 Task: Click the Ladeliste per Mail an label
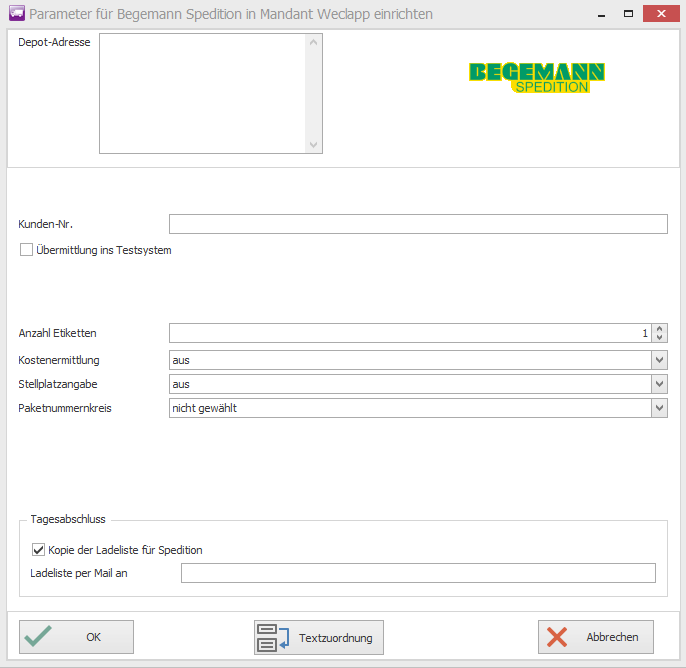click(79, 573)
